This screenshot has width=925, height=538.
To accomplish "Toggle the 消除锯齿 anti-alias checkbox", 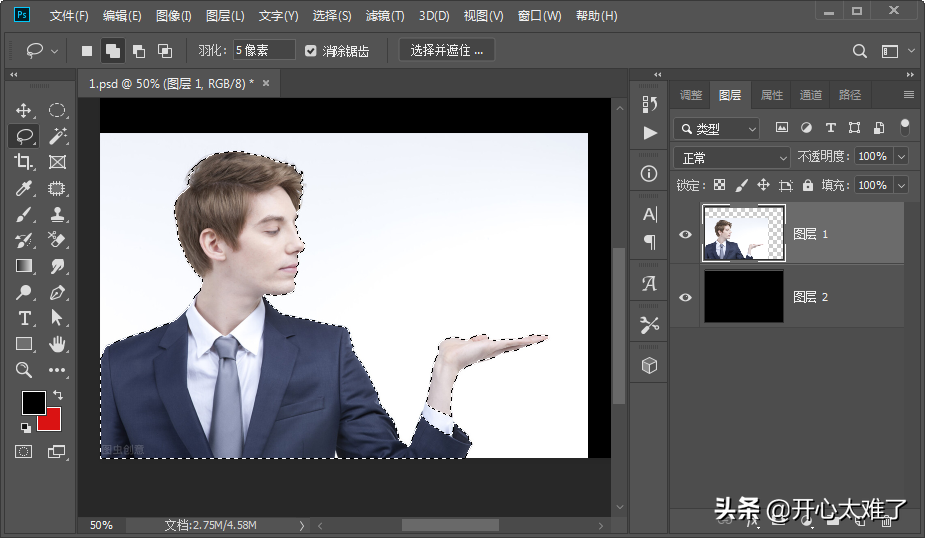I will (x=311, y=51).
